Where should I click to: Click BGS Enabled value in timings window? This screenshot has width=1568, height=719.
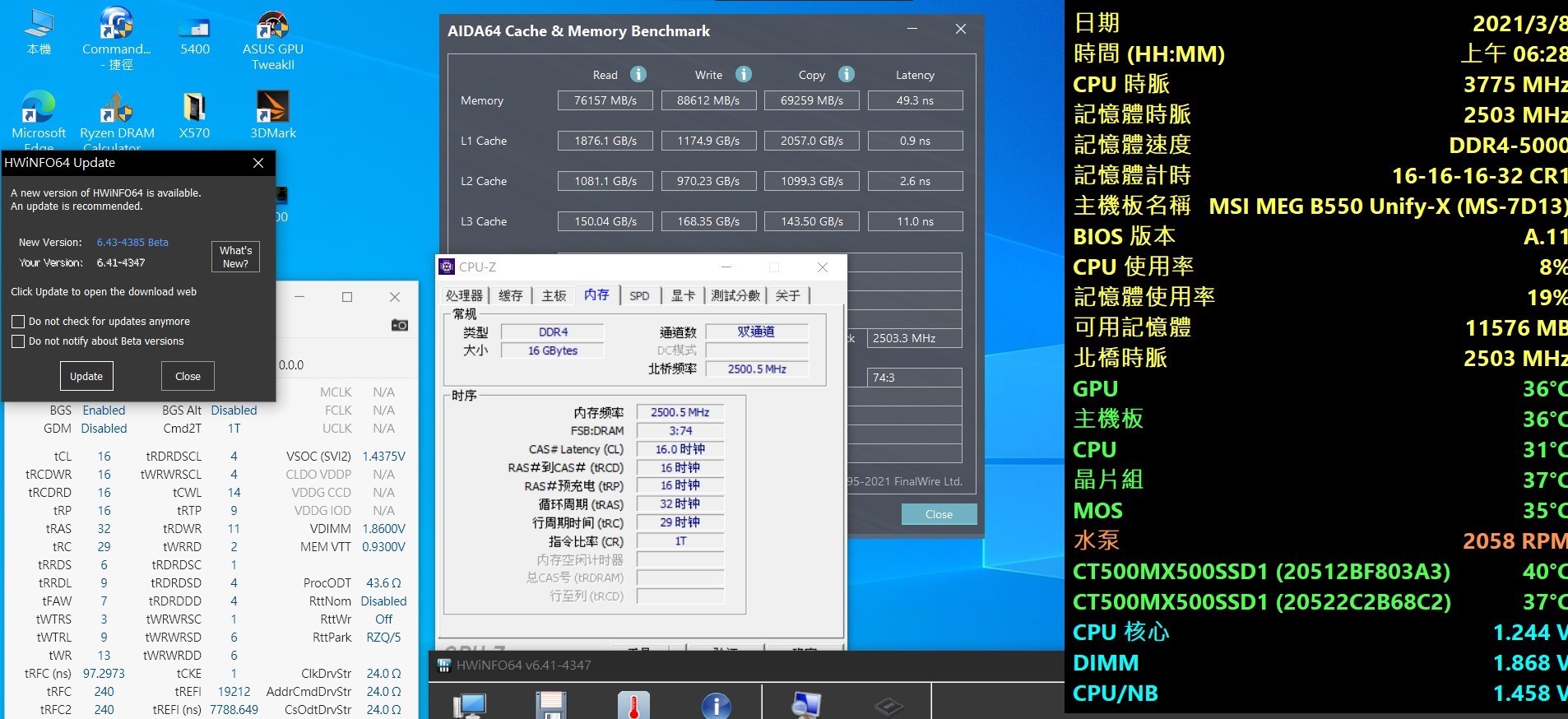[x=104, y=411]
